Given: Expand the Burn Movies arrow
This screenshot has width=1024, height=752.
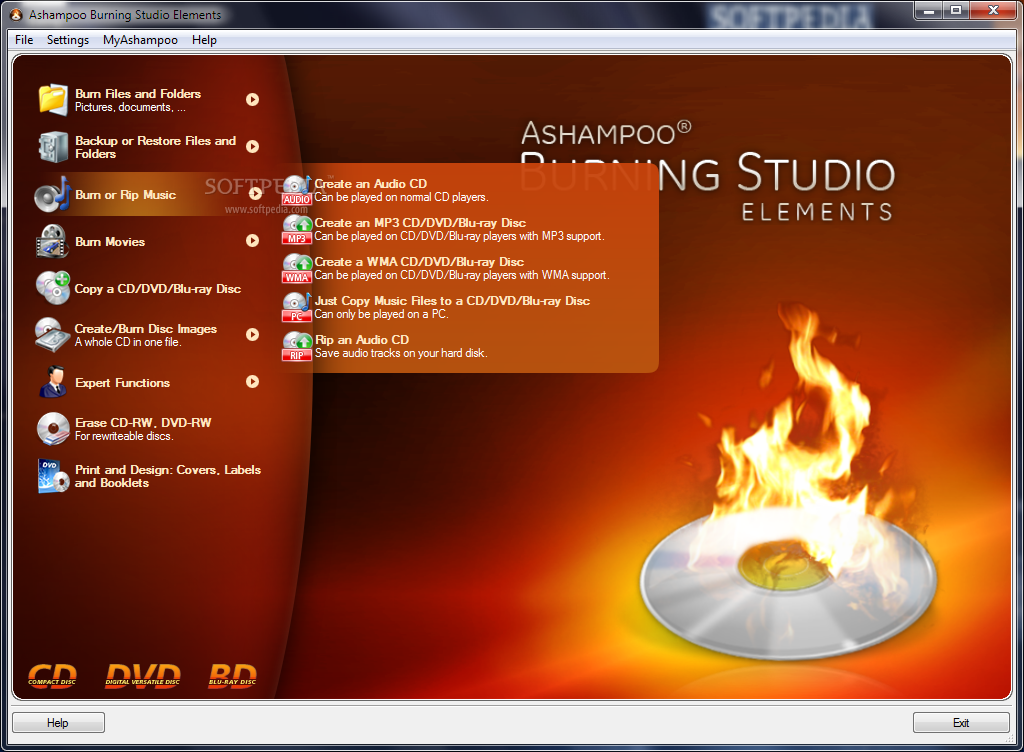Looking at the screenshot, I should [x=253, y=240].
